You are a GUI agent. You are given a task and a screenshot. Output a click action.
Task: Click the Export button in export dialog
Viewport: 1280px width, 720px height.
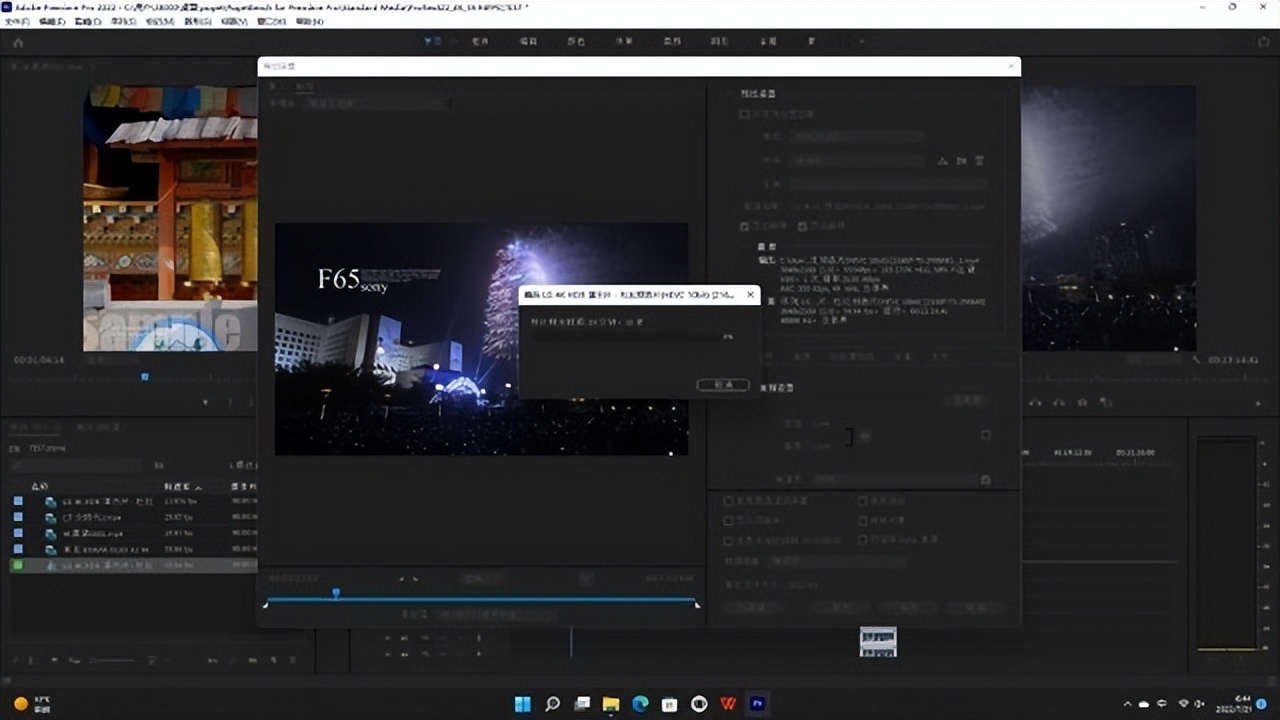point(908,607)
